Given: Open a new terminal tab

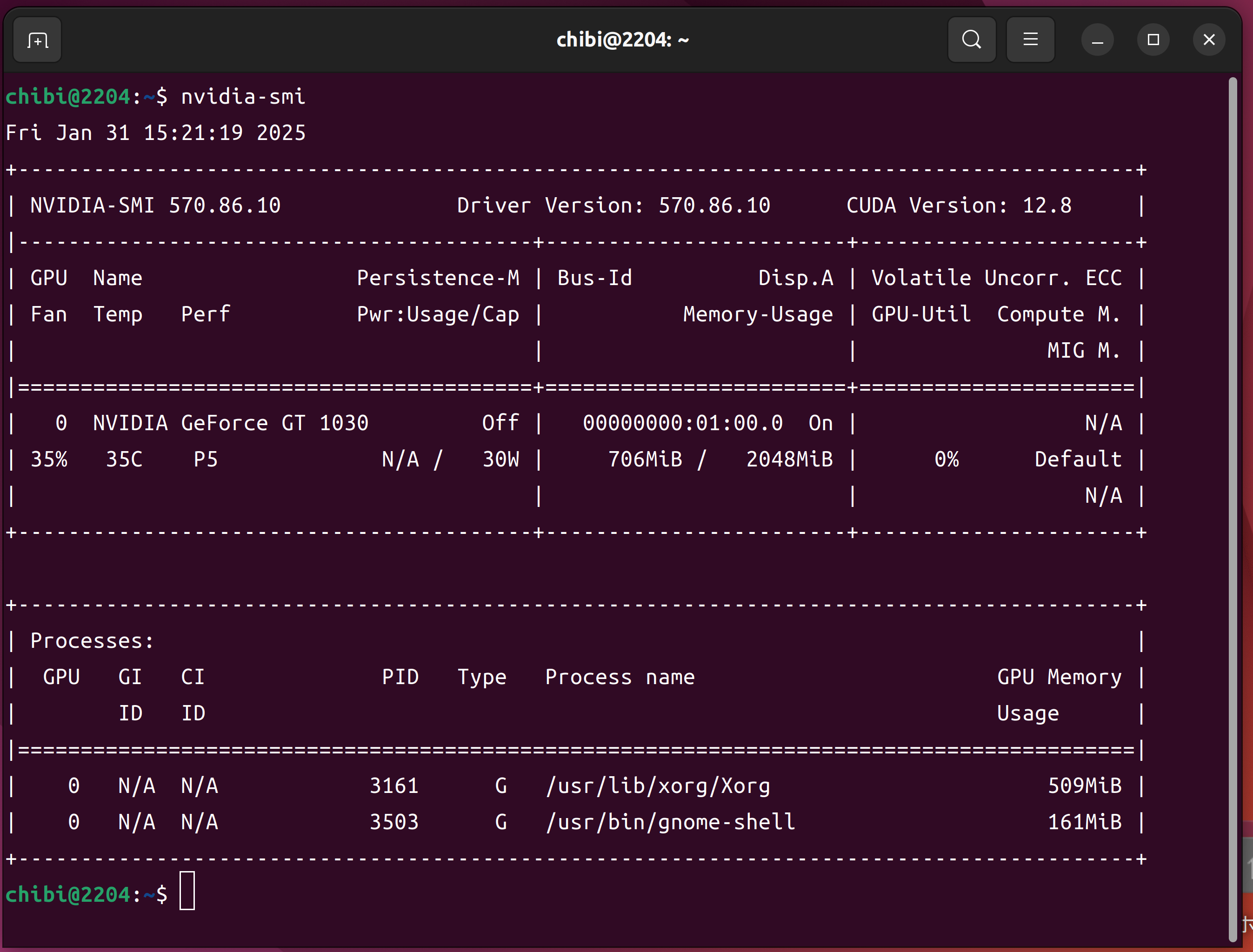Looking at the screenshot, I should (37, 40).
